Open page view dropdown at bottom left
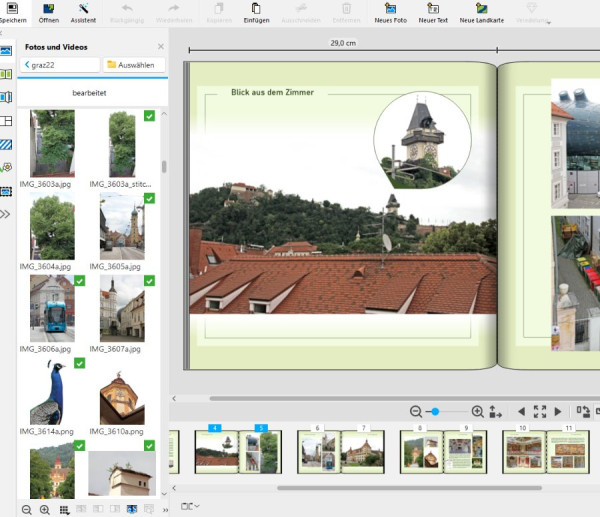This screenshot has height=517, width=600. point(190,506)
